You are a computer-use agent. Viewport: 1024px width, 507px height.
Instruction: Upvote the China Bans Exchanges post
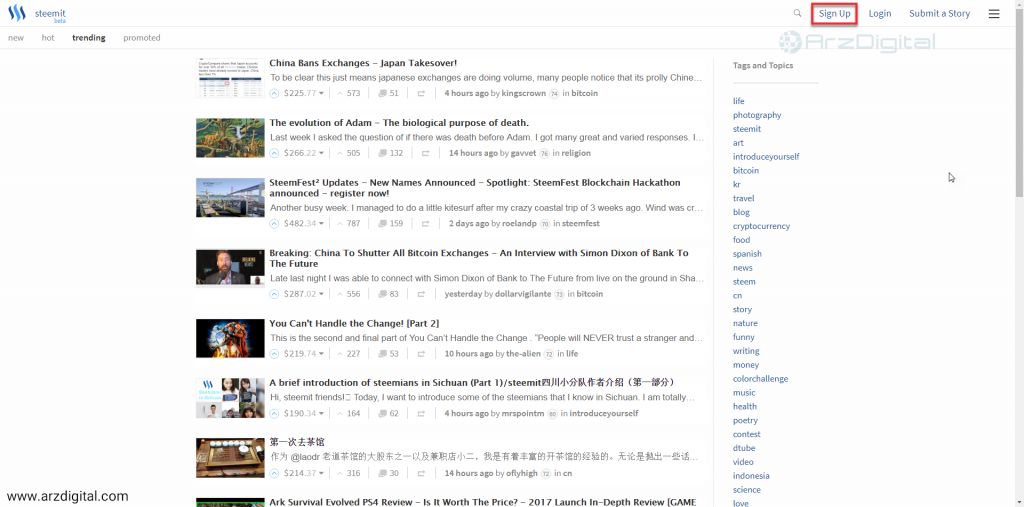275,93
